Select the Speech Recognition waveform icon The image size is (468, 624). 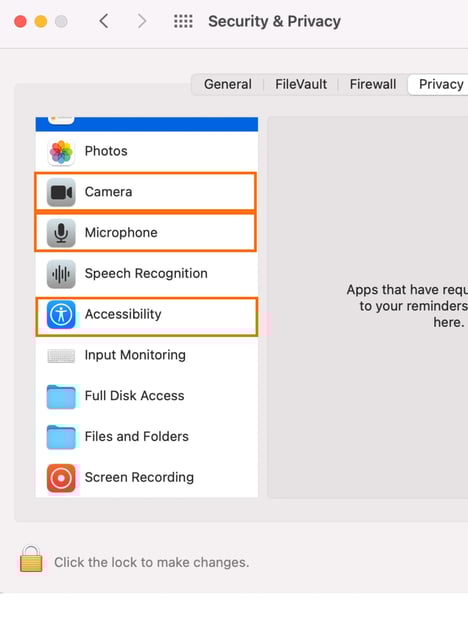click(x=61, y=274)
